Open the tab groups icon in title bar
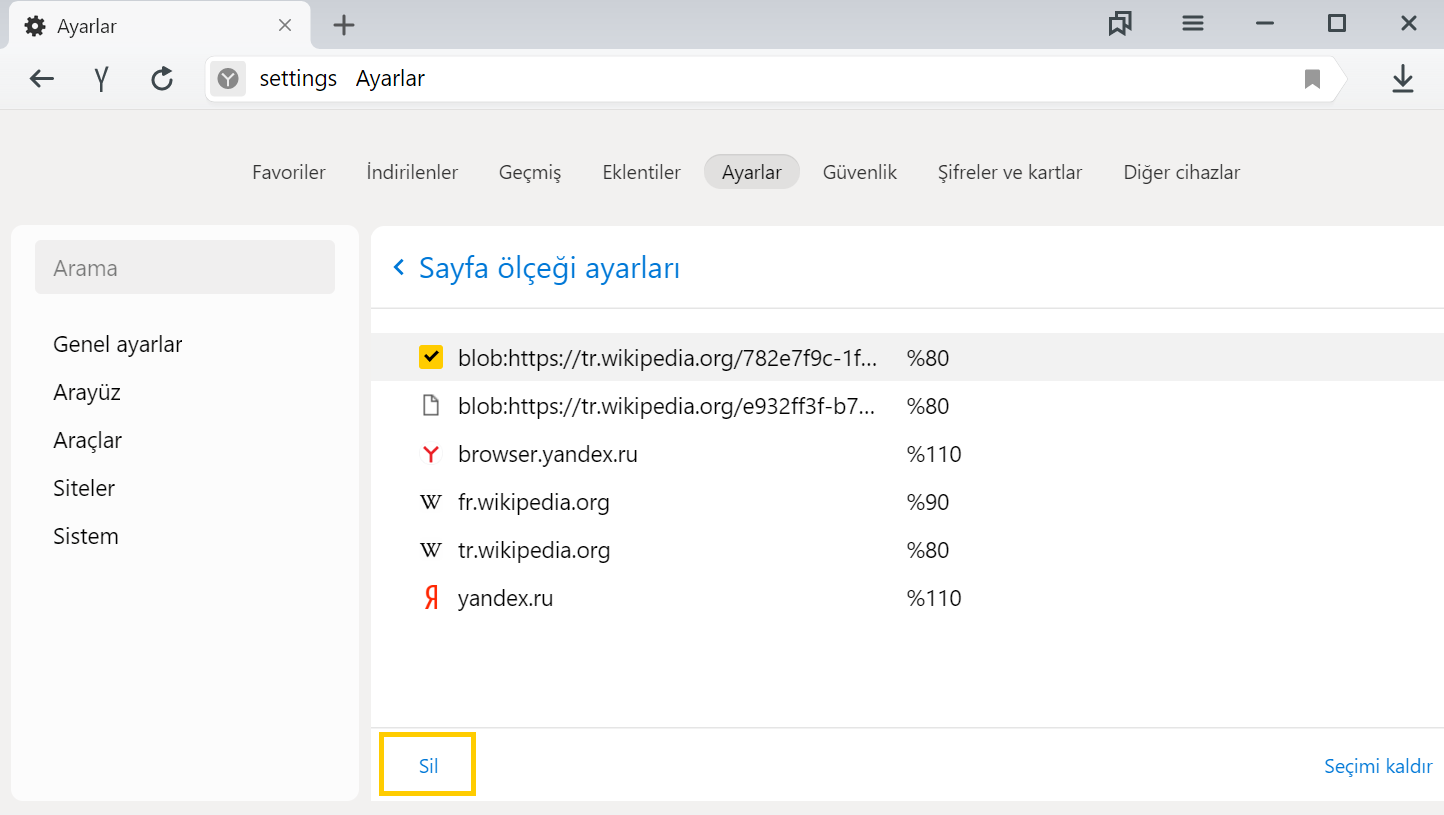 pyautogui.click(x=1120, y=24)
